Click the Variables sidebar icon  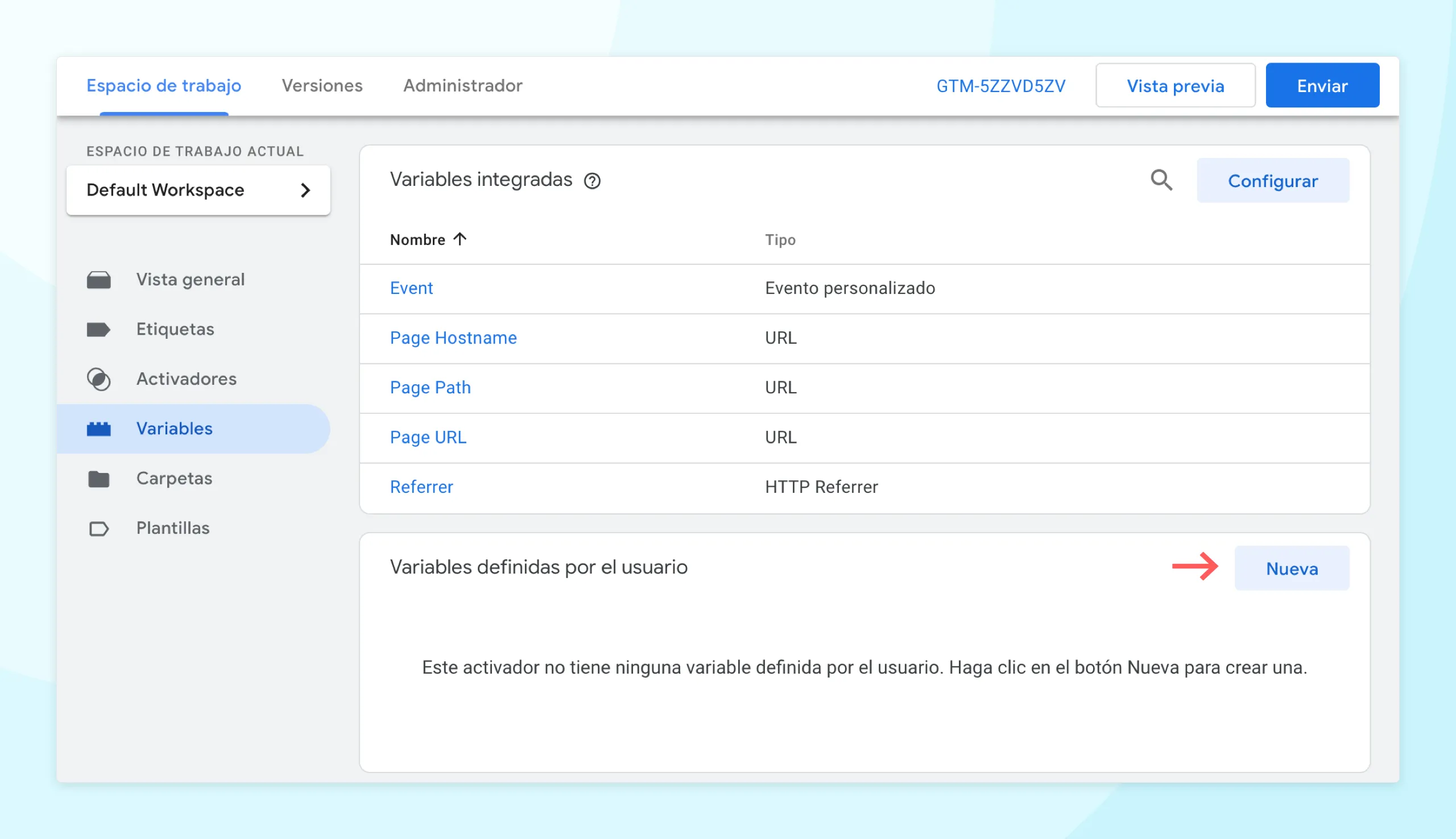coord(100,428)
